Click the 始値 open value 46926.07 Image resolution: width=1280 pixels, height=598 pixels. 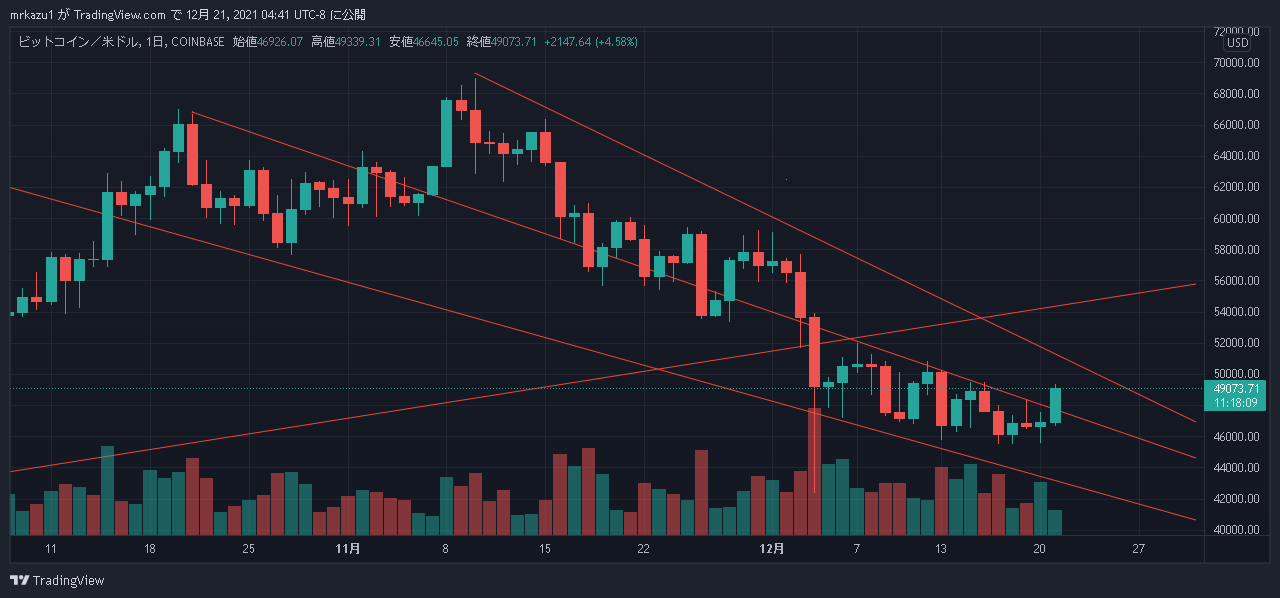click(280, 41)
